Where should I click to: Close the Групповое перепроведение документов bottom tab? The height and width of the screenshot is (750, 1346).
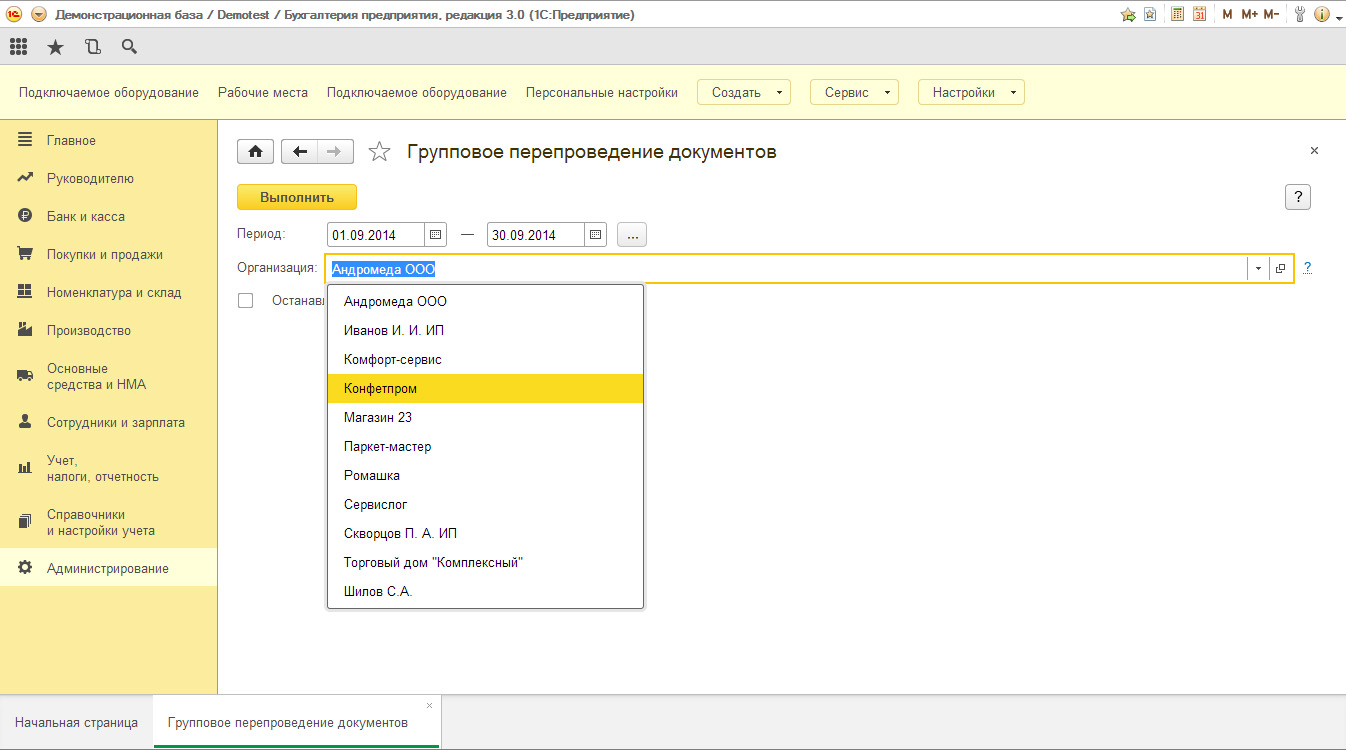point(430,705)
